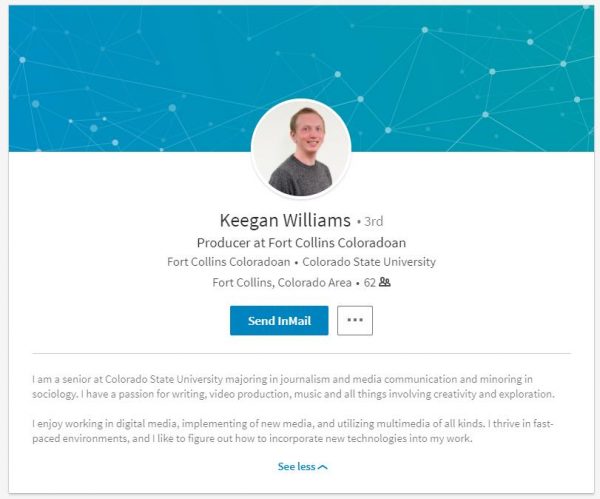This screenshot has height=499, width=600.
Task: Open the more options ellipsis menu
Action: point(355,320)
